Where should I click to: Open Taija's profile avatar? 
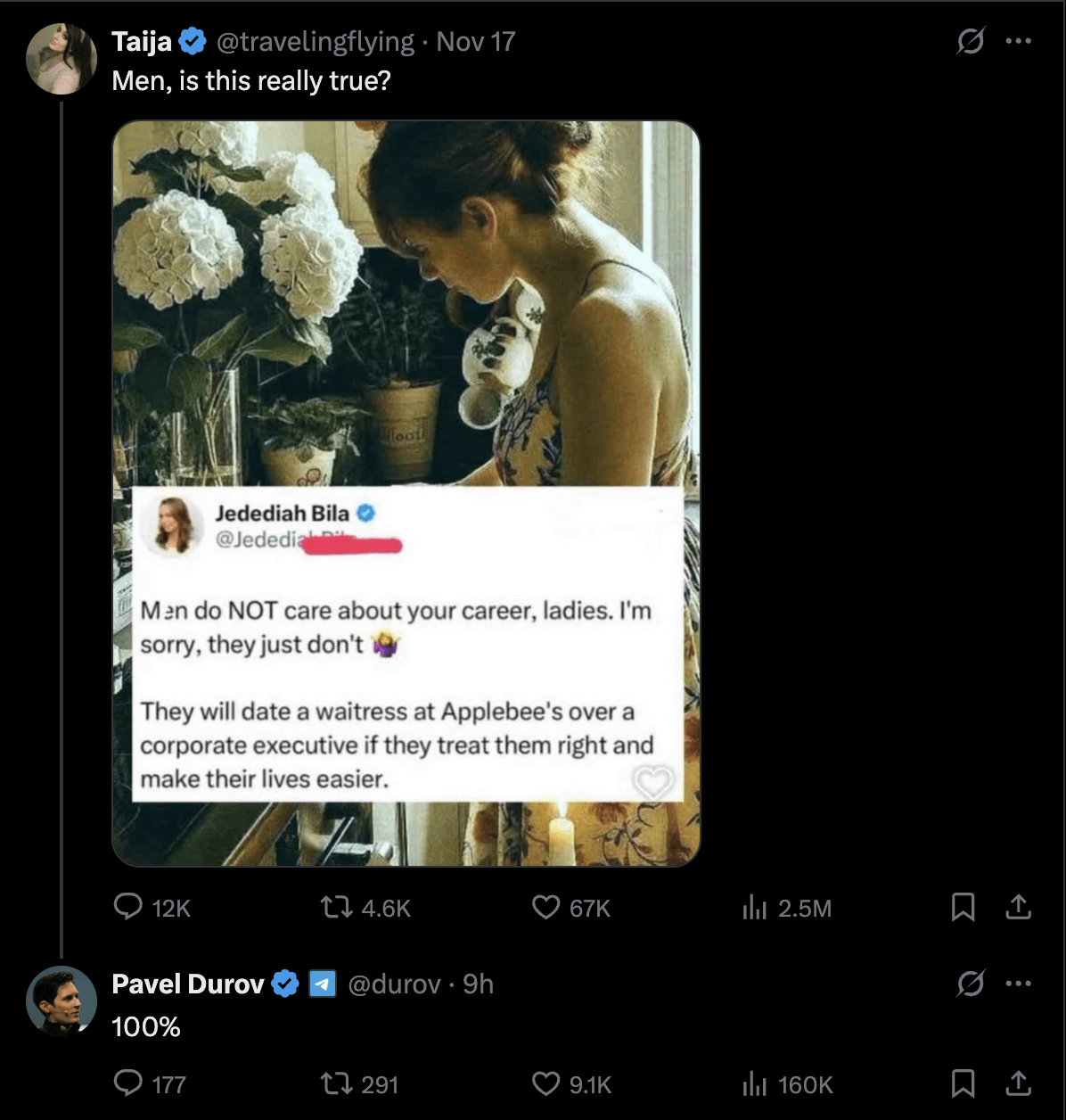(61, 59)
